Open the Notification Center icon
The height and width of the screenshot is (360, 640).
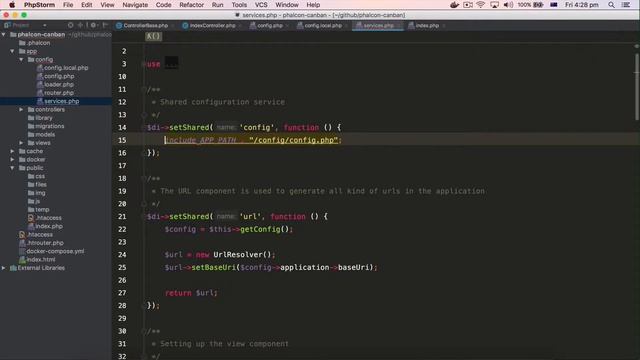626,5
